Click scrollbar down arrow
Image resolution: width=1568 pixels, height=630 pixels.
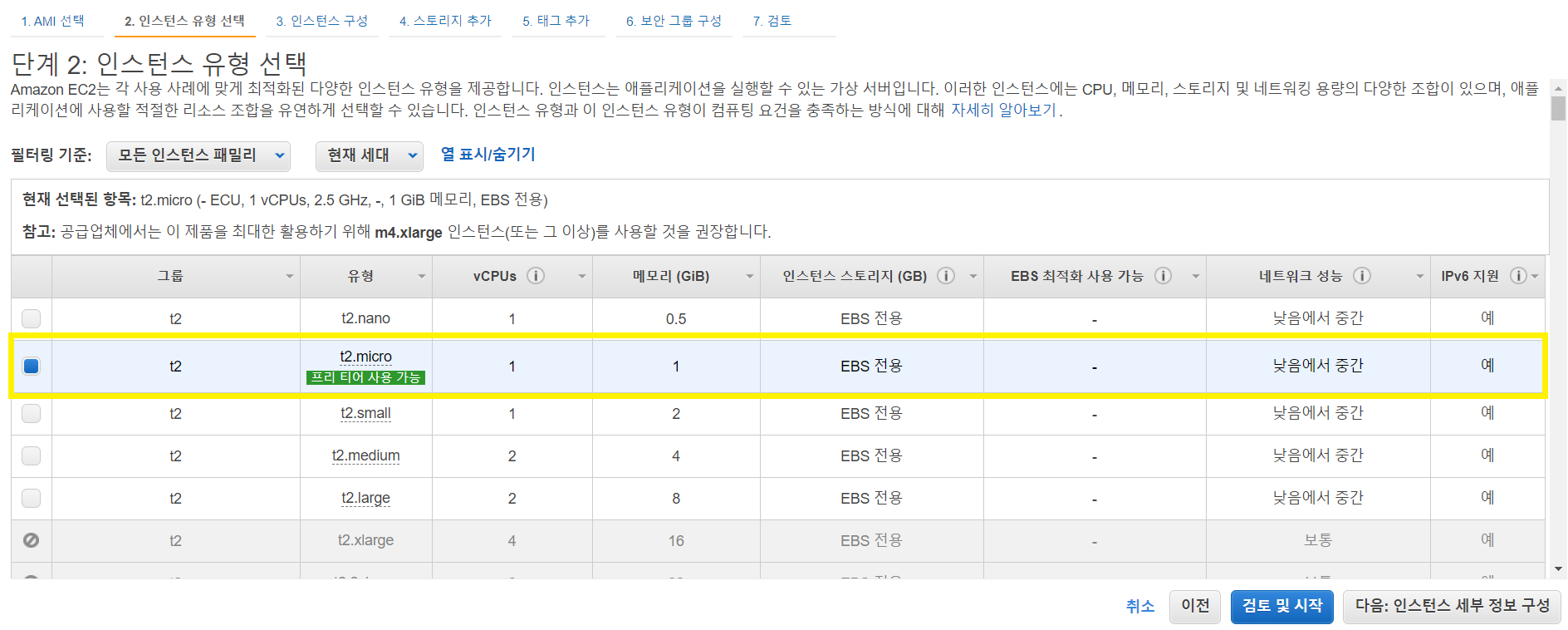coord(1558,569)
